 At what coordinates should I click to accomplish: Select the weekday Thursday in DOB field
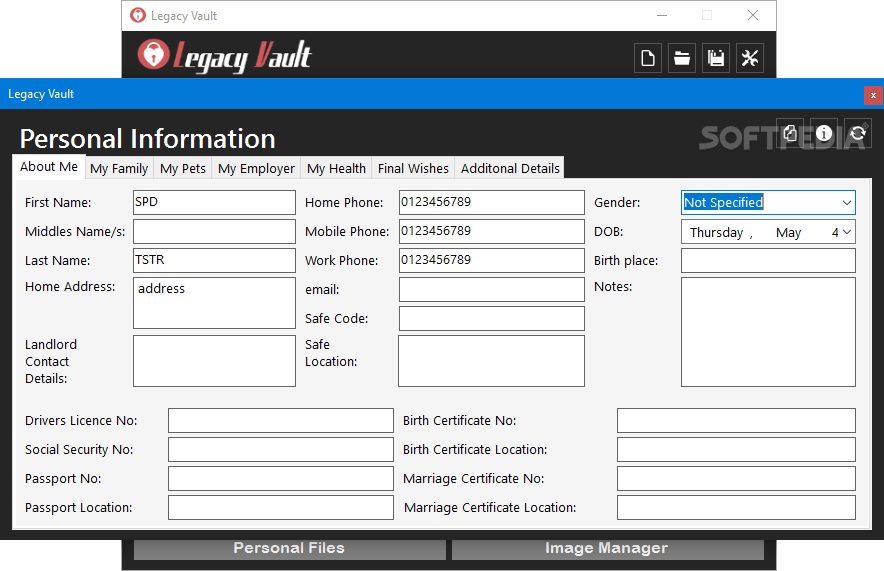click(x=716, y=233)
